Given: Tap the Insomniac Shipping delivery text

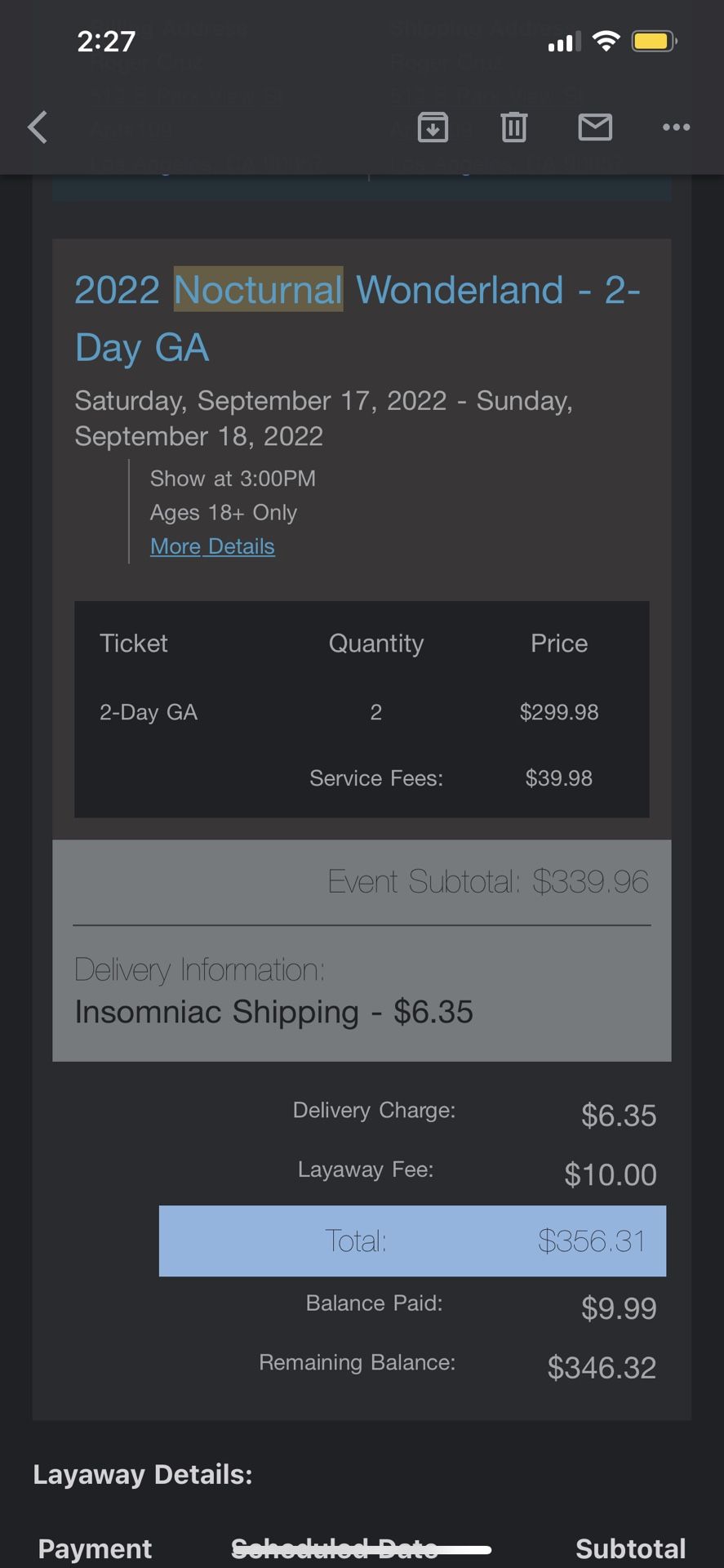Looking at the screenshot, I should click(x=273, y=1012).
